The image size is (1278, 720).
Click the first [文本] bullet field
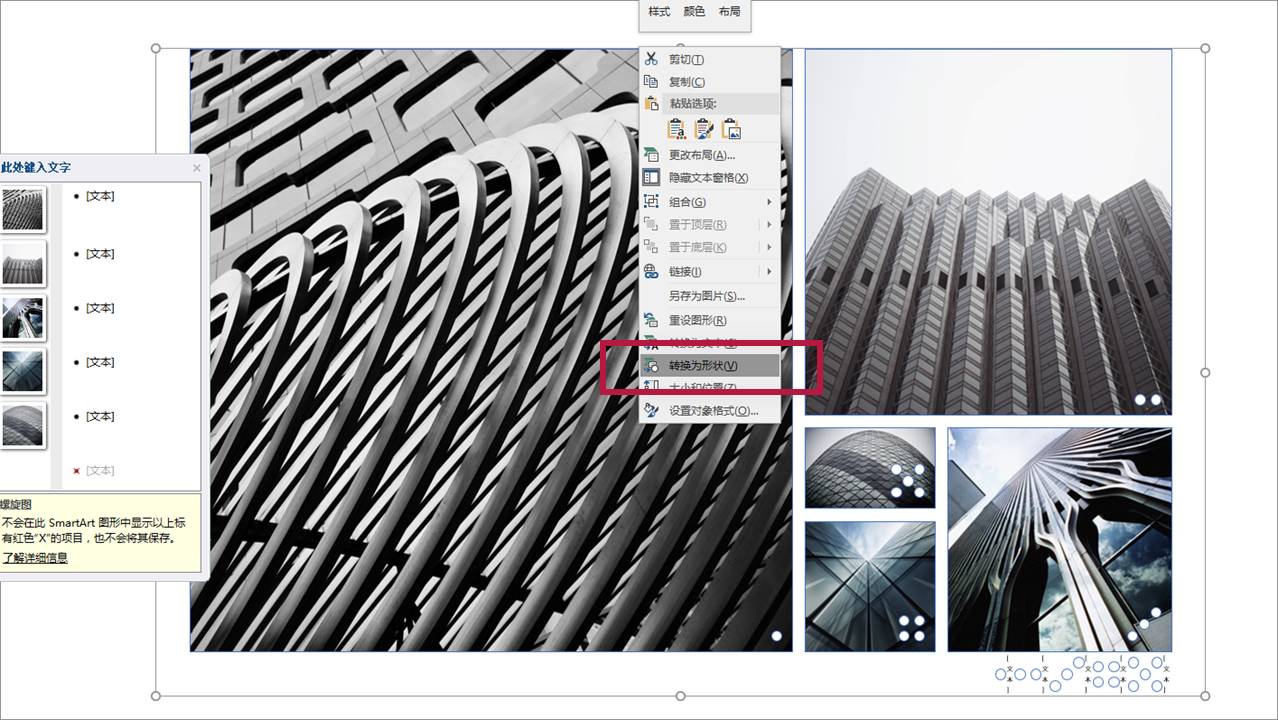click(x=100, y=196)
